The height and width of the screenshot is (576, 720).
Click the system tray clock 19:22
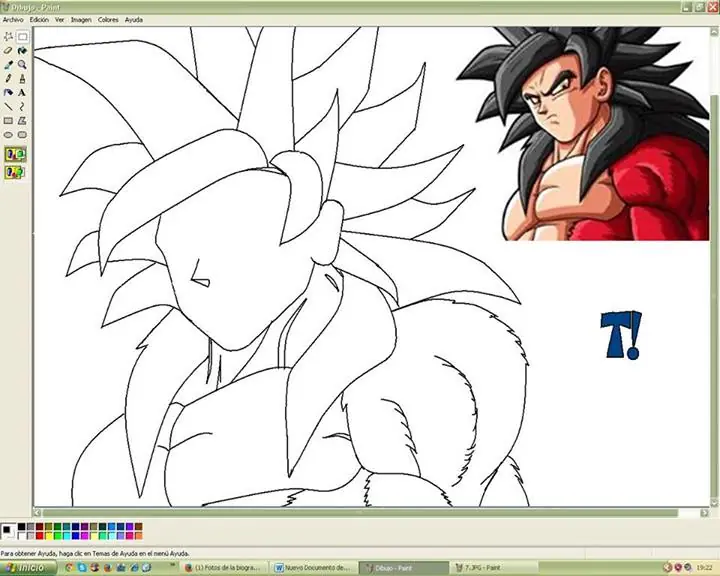704,568
